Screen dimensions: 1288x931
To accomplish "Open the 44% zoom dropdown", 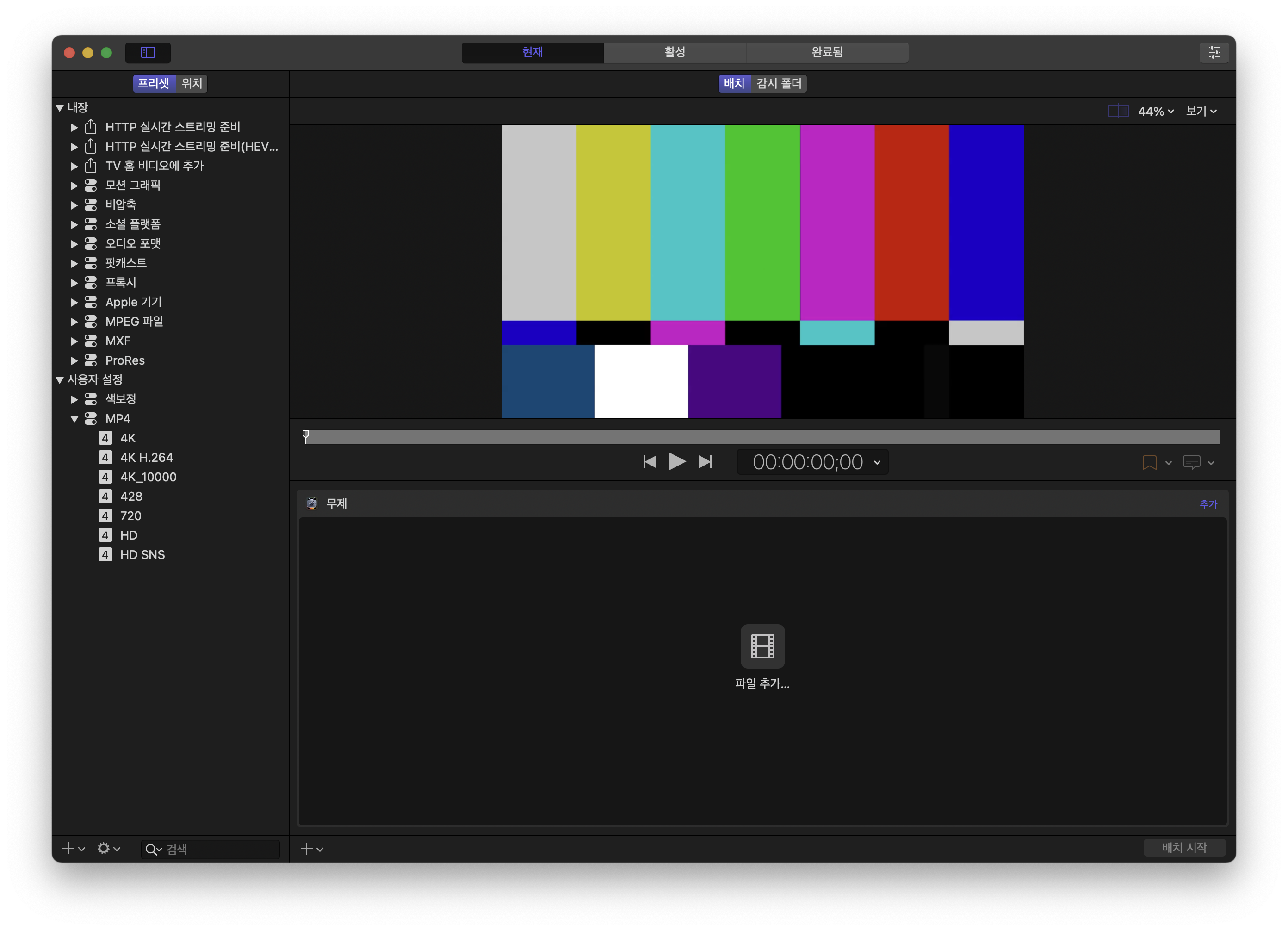I will (x=1156, y=112).
